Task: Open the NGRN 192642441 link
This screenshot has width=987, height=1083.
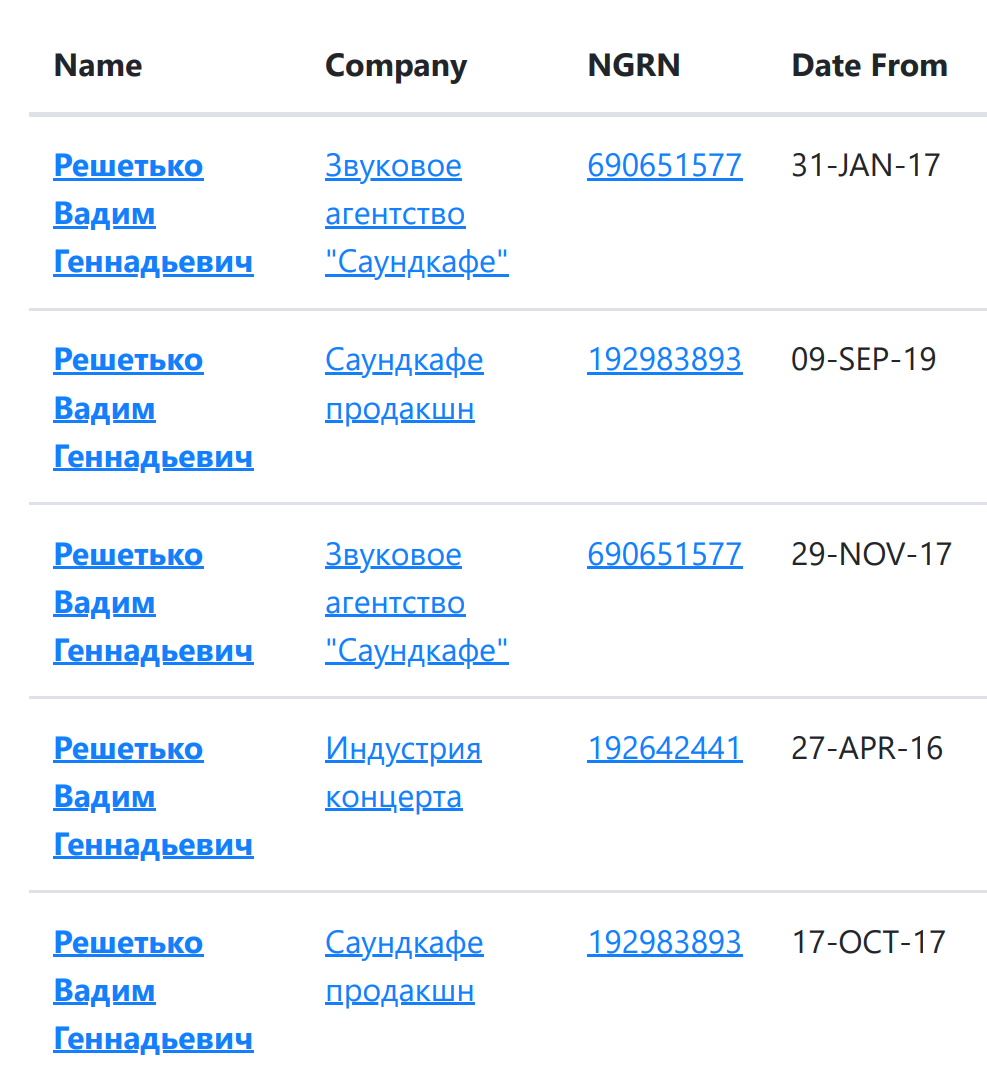Action: pos(664,747)
